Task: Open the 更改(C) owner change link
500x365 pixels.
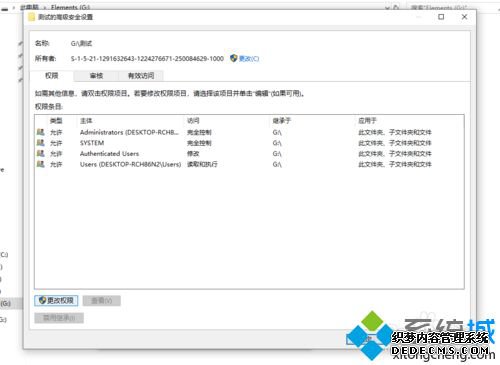Action: 249,59
